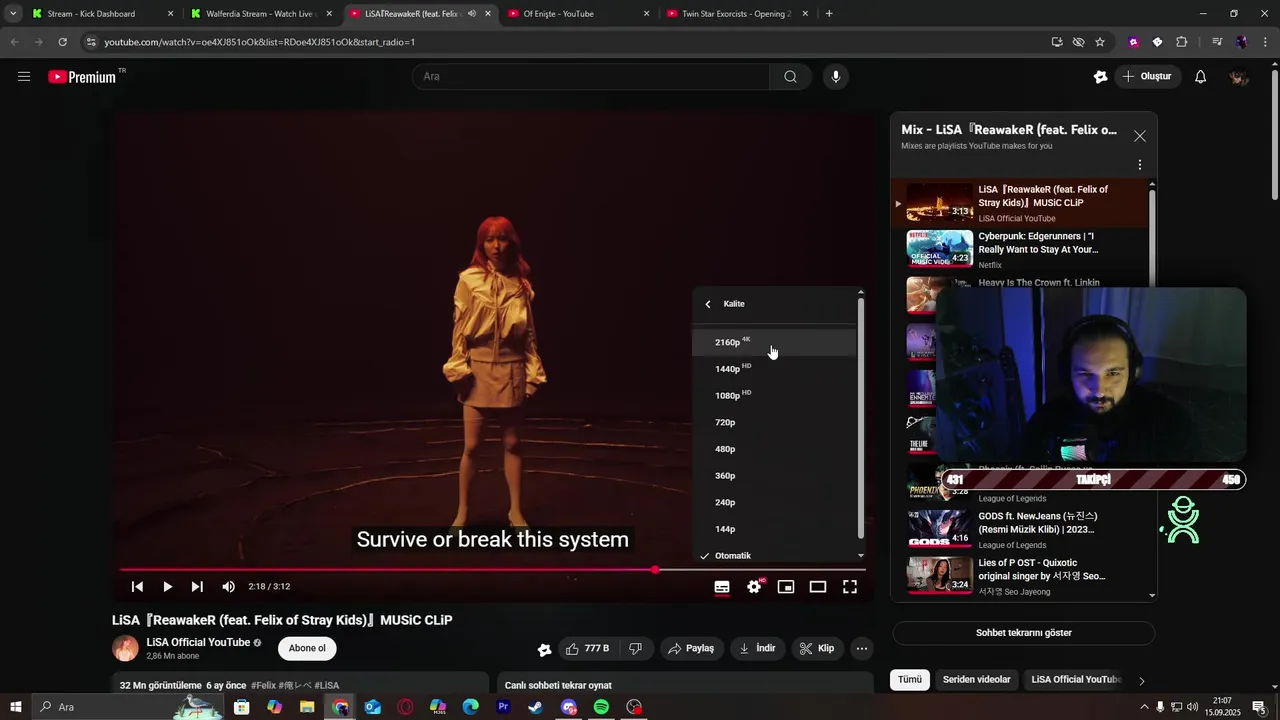Enable miniplayer mode
Screen dimensions: 1280x720
click(786, 587)
